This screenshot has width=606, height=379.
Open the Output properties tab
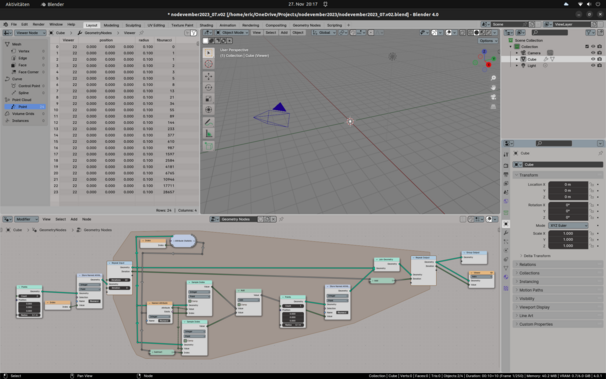coord(506,174)
